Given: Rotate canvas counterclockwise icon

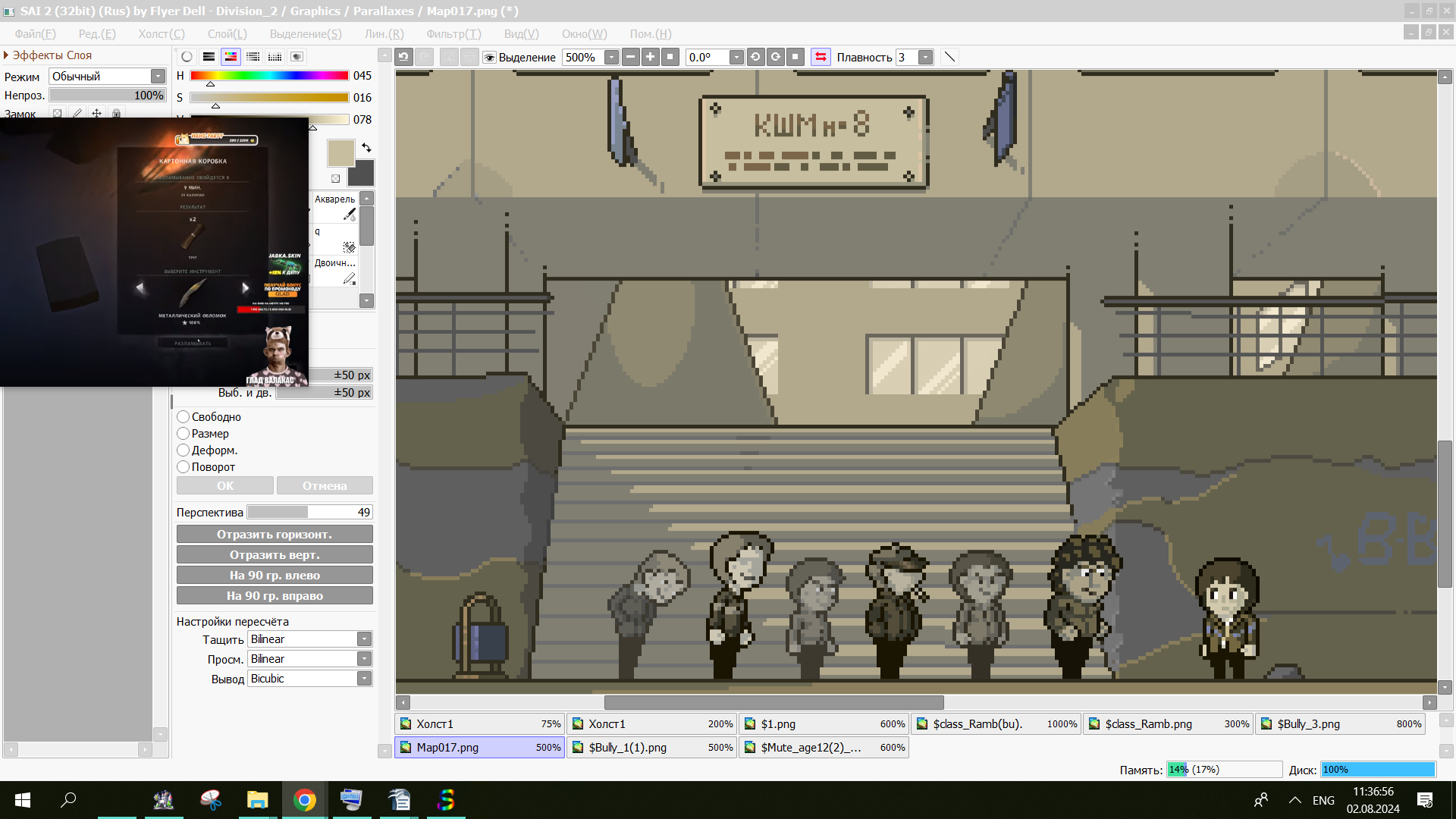Looking at the screenshot, I should [755, 57].
